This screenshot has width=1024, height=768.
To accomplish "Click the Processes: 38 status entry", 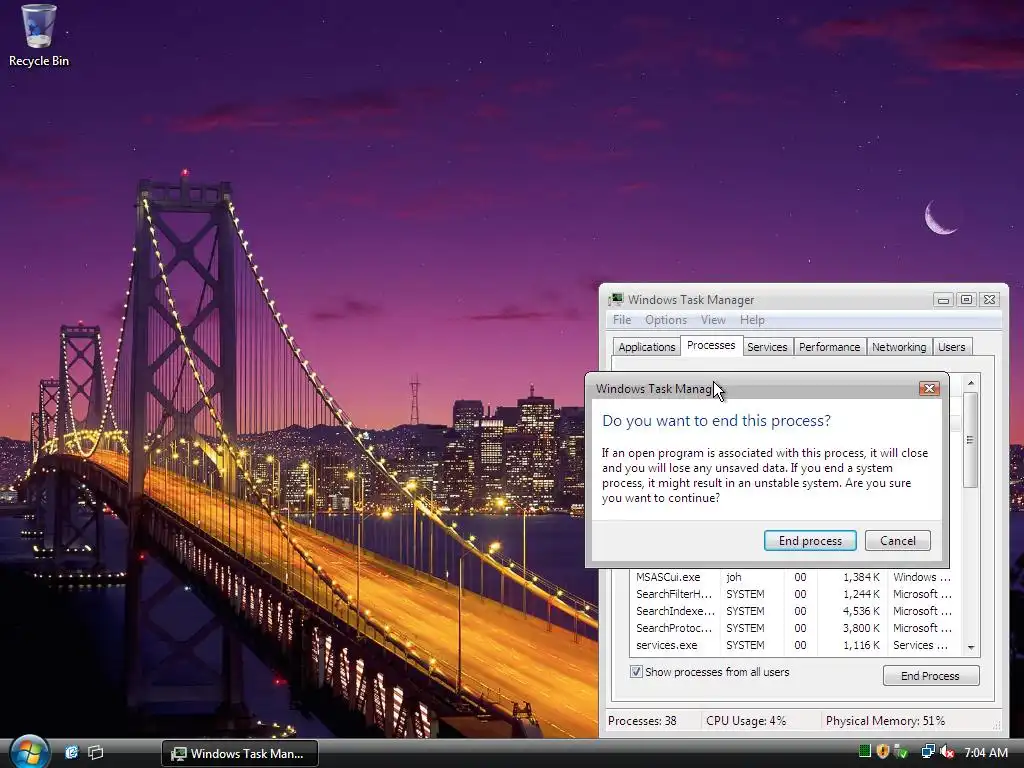I will point(642,721).
